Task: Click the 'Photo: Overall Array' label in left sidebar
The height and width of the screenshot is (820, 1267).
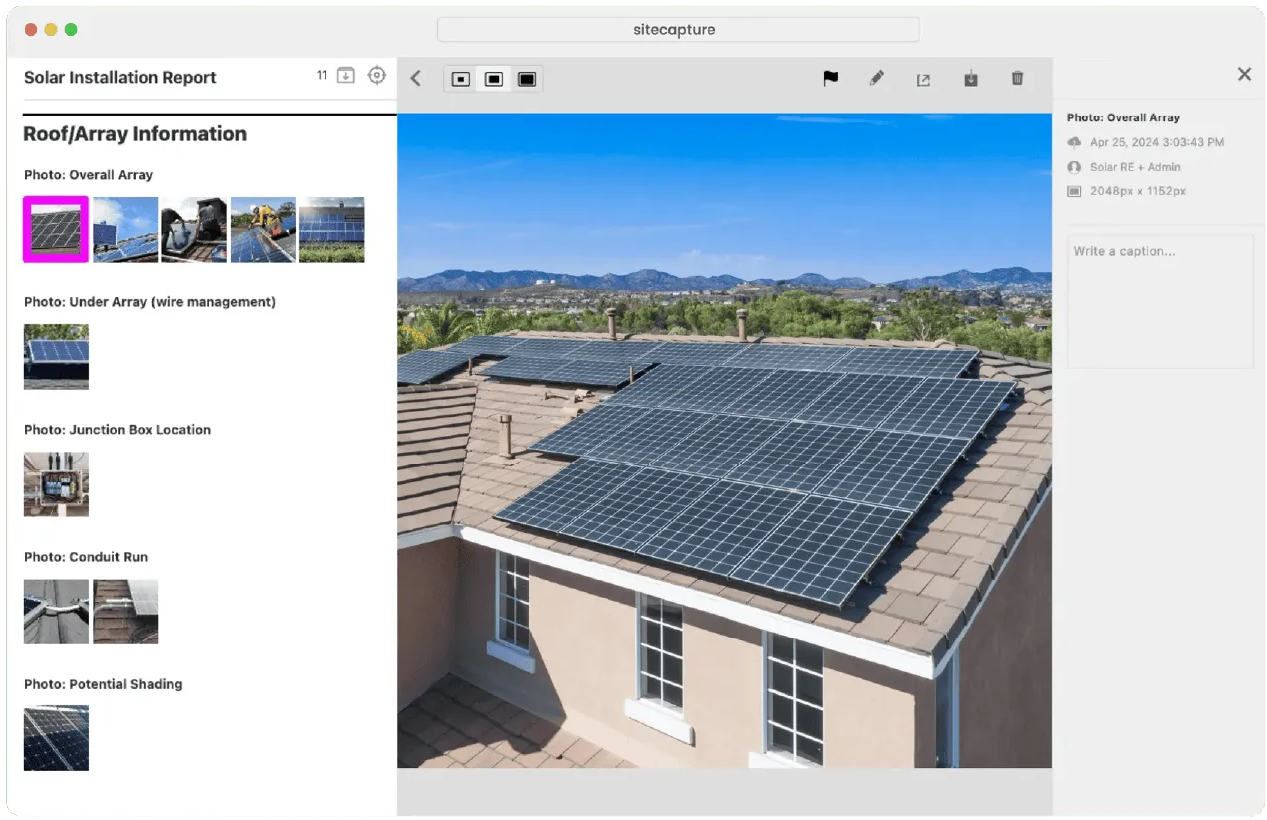Action: point(88,175)
